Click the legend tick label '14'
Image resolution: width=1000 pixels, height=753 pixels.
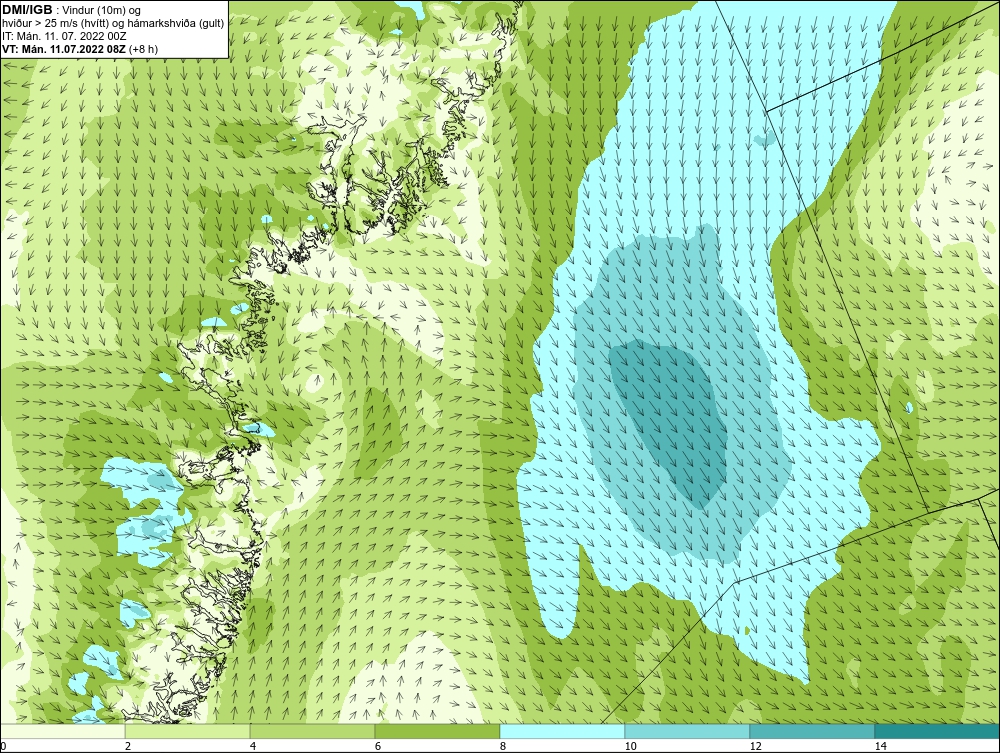(880, 746)
